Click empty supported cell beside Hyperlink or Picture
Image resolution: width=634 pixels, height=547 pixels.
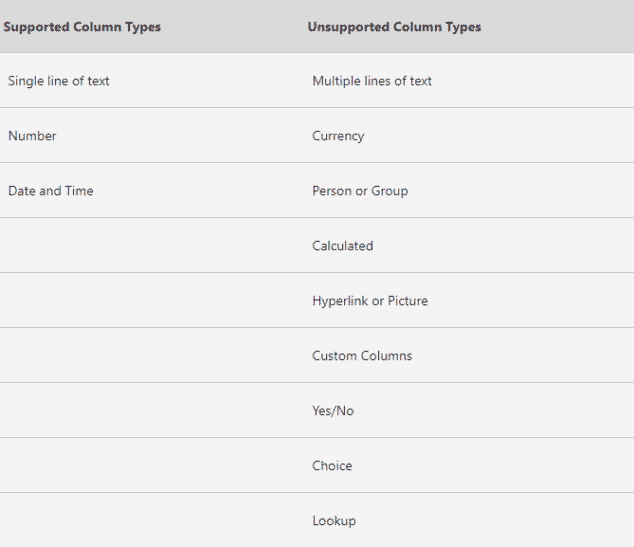(152, 300)
